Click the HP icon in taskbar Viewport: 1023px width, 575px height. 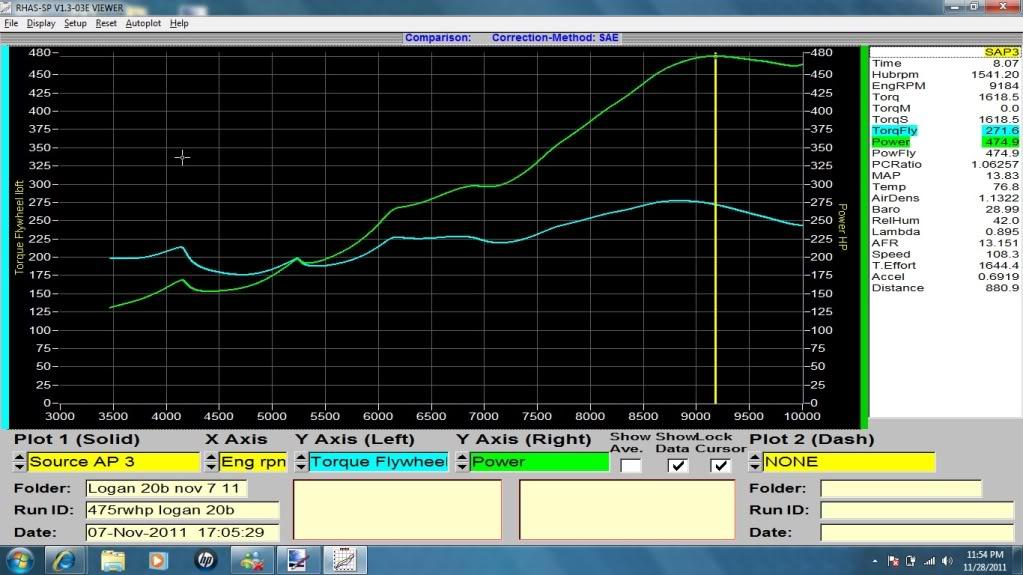(x=206, y=561)
